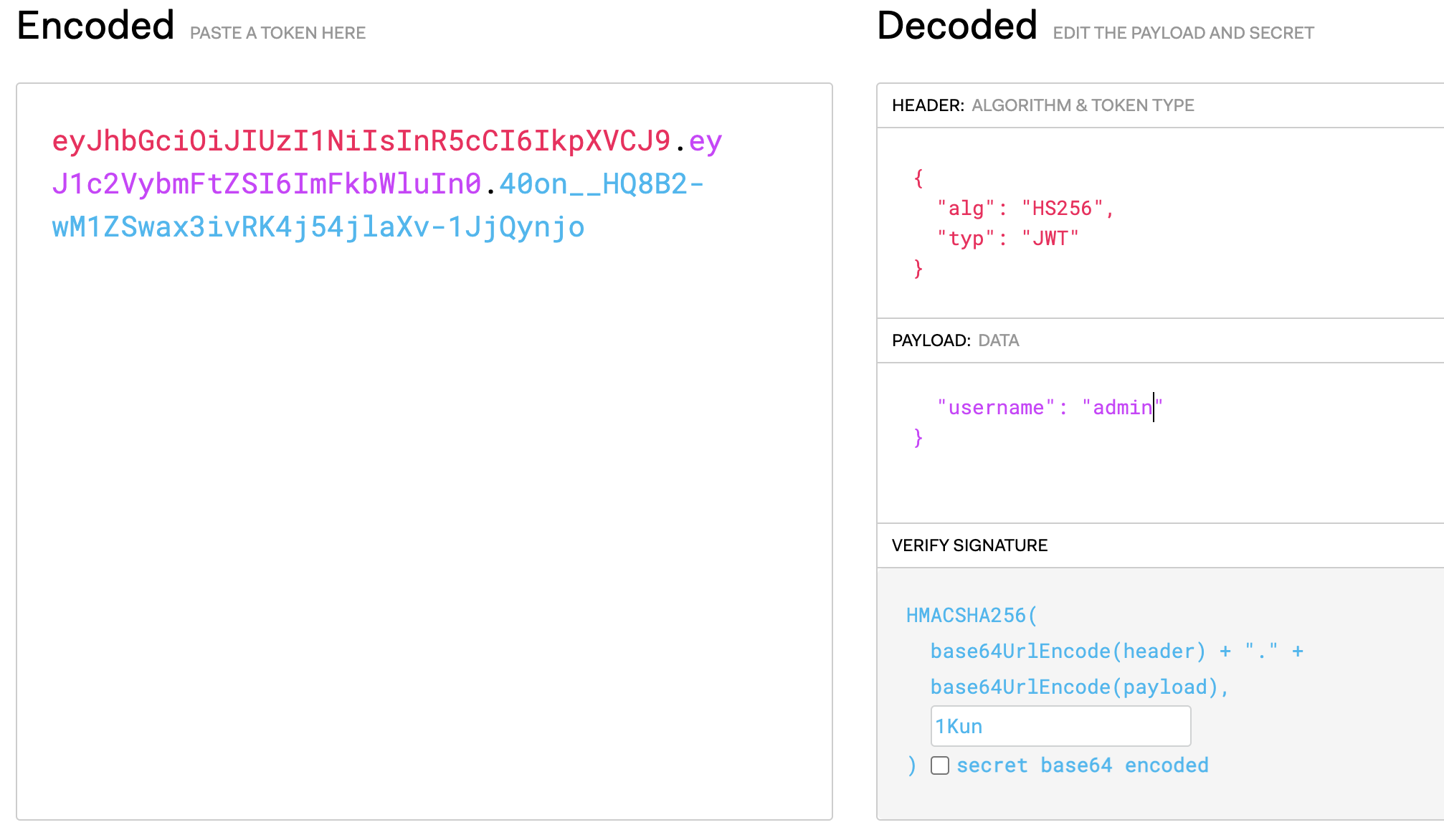Click the closing brace in the payload editor
The height and width of the screenshot is (840, 1444).
click(918, 438)
